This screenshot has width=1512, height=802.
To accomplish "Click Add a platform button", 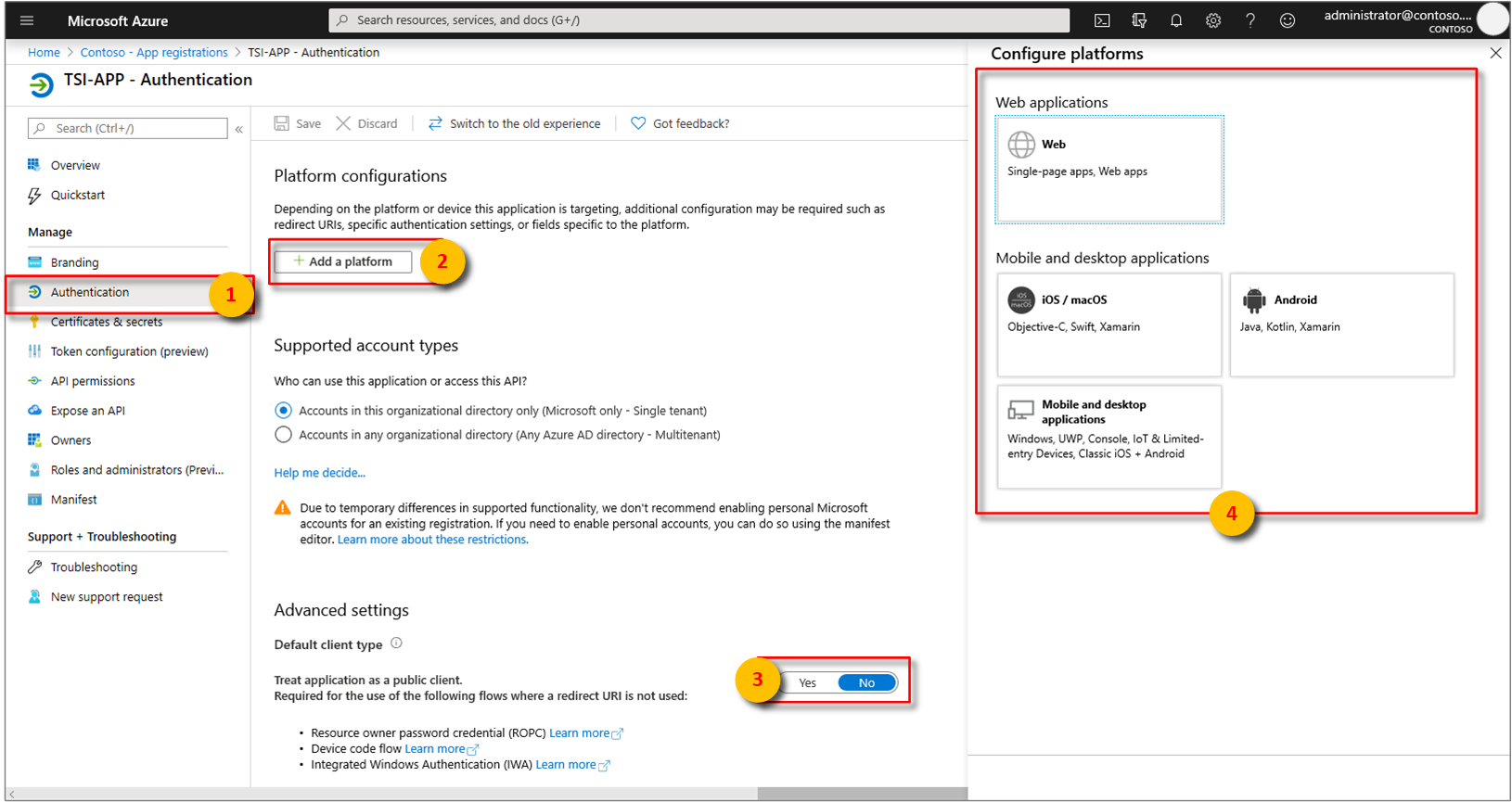I will coord(343,261).
